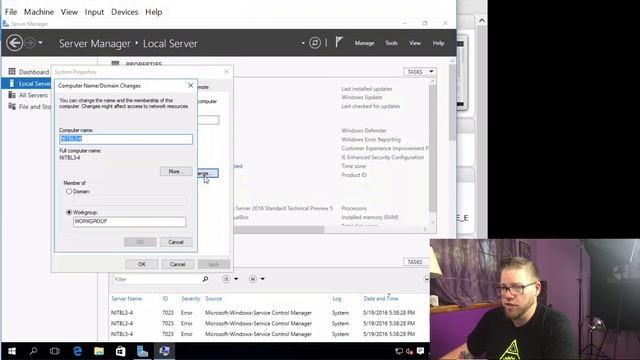Viewport: 640px width, 360px height.
Task: Sort events by Source column
Action: click(213, 299)
